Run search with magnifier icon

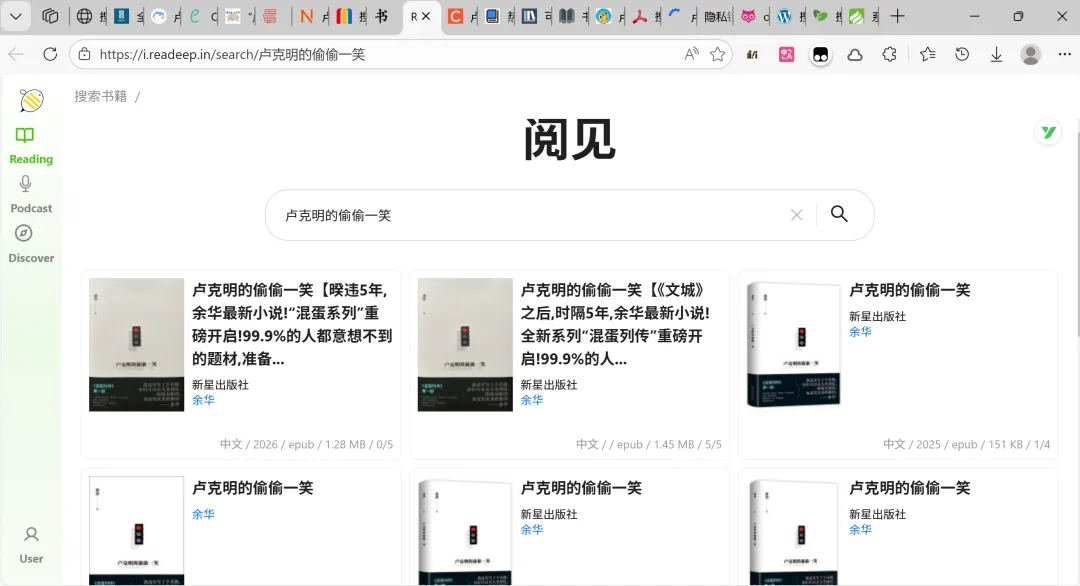click(x=839, y=214)
